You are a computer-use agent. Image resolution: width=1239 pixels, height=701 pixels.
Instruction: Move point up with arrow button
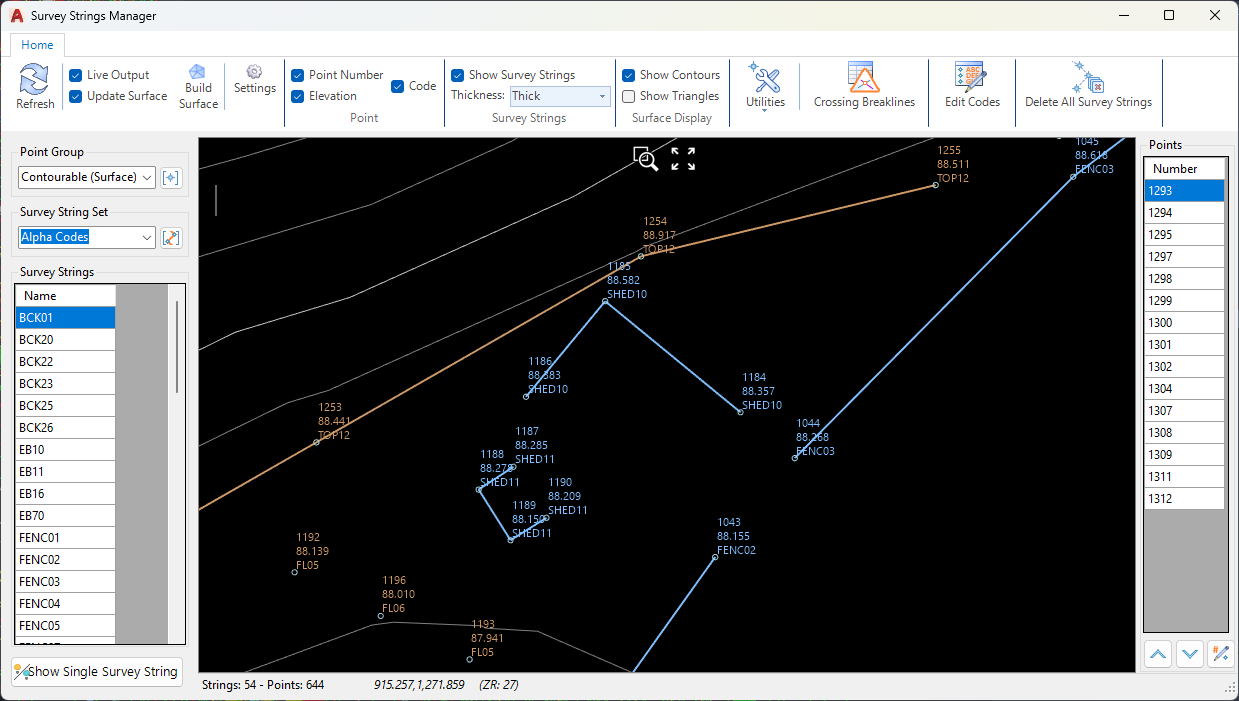(1158, 655)
